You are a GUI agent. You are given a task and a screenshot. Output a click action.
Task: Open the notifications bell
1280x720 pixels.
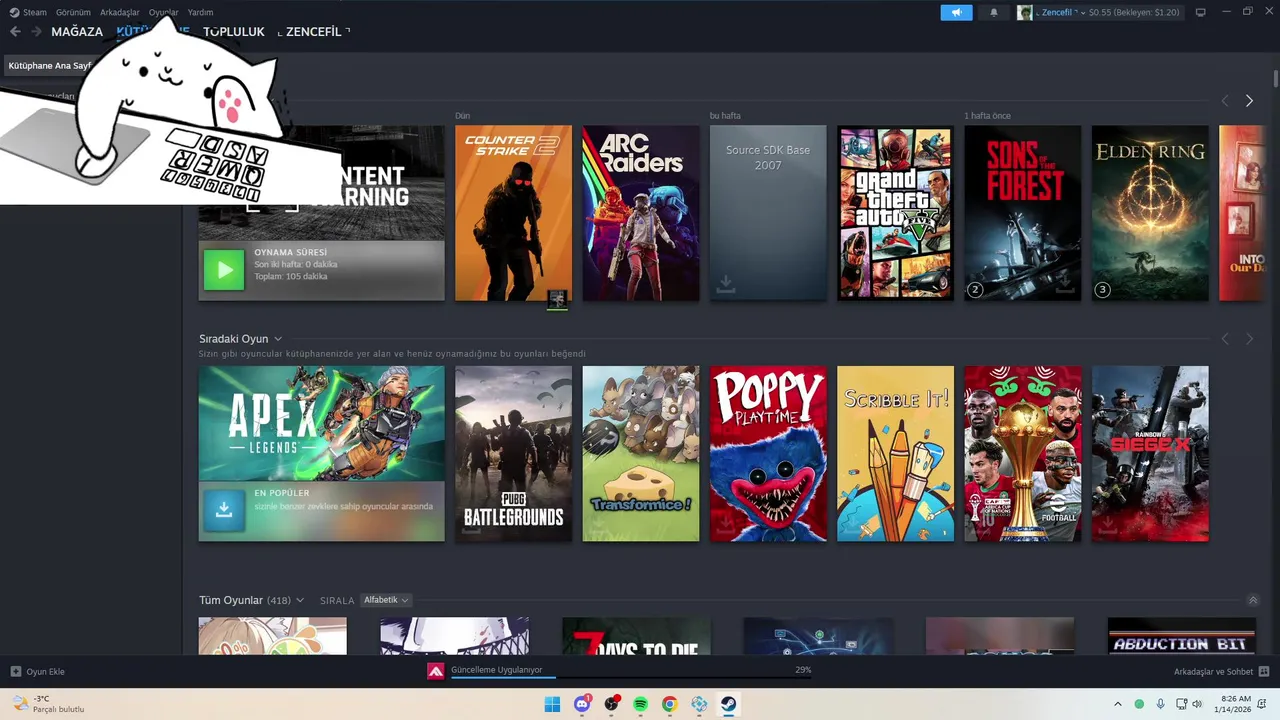click(x=993, y=12)
